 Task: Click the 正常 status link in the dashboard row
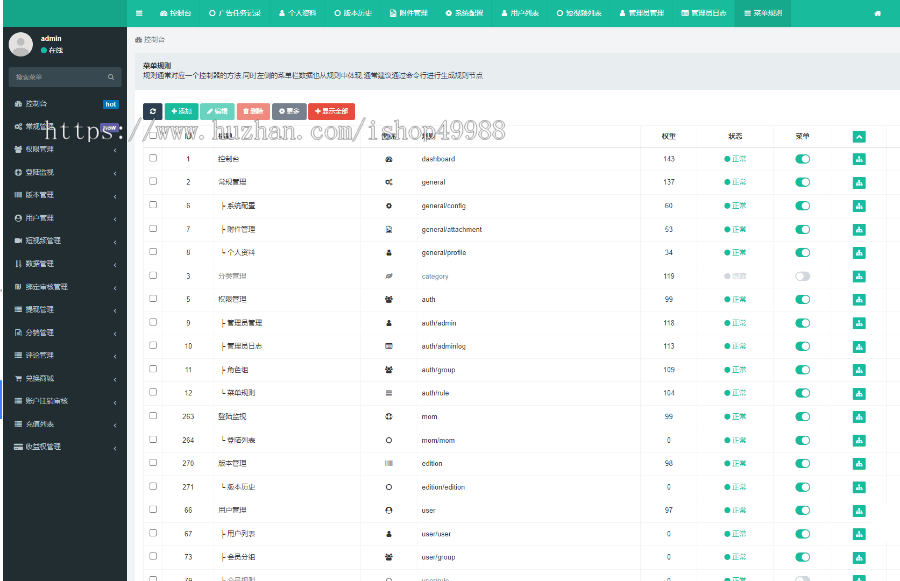tap(735, 159)
